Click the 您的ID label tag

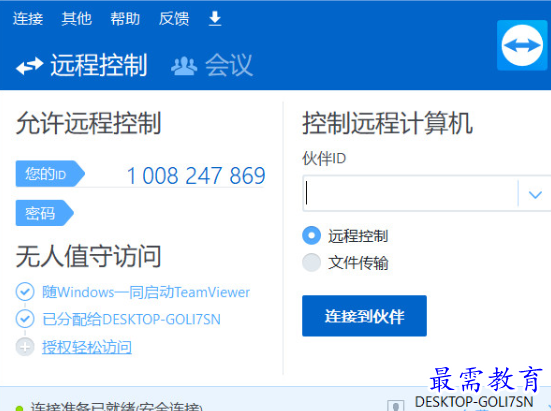50,174
